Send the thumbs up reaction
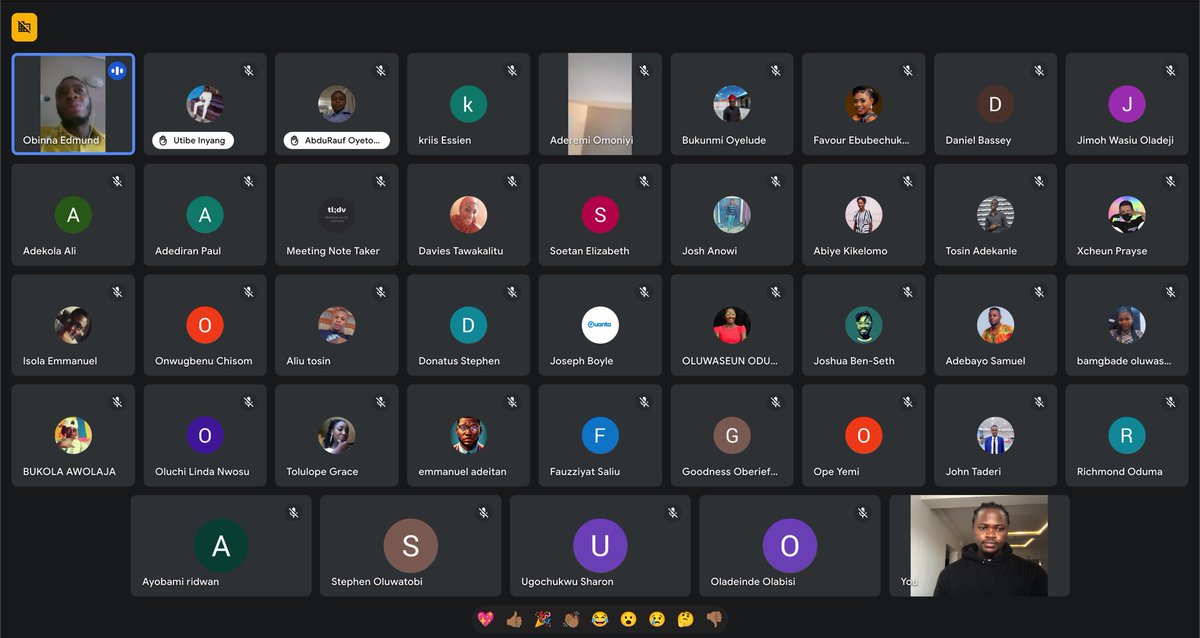The image size is (1200, 638). [514, 619]
